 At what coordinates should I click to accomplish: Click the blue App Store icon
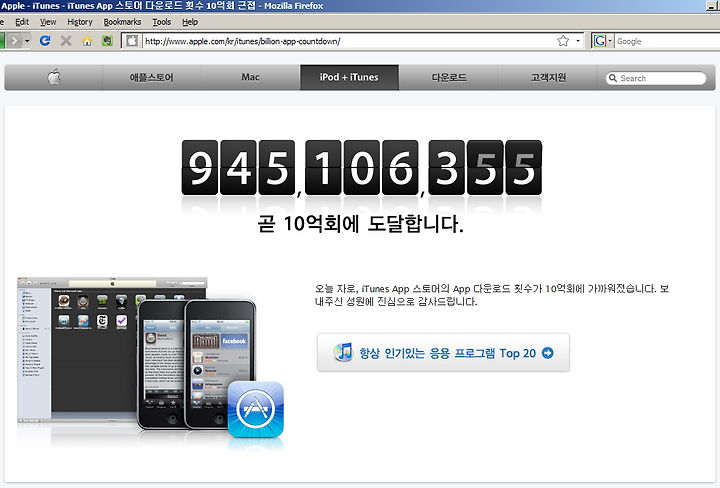(256, 409)
